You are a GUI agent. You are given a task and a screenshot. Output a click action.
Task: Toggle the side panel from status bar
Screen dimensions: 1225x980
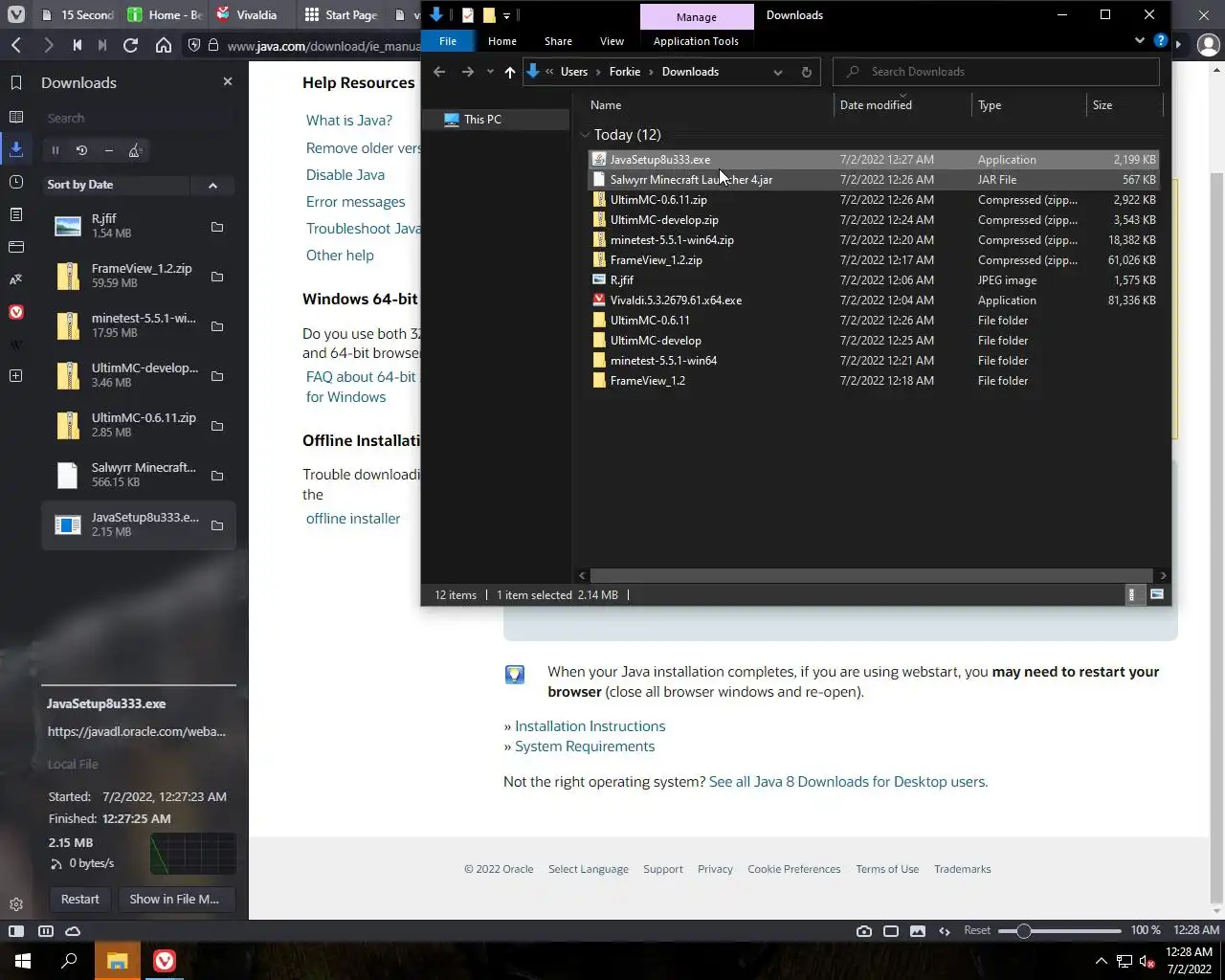pyautogui.click(x=16, y=931)
